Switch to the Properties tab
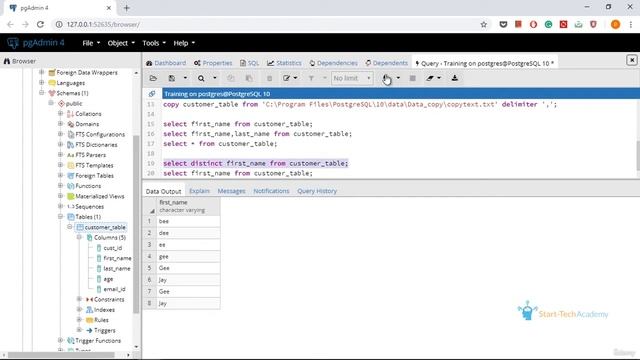 point(213,63)
